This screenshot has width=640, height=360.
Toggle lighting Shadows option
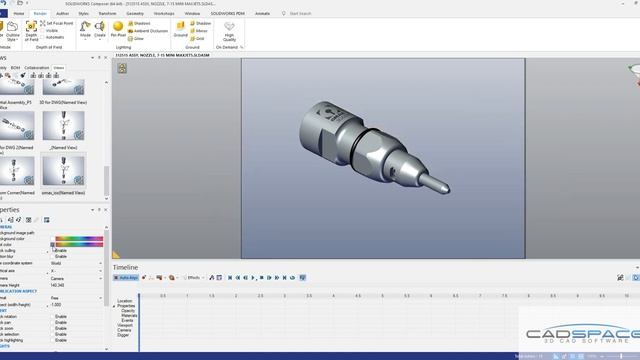click(x=139, y=24)
